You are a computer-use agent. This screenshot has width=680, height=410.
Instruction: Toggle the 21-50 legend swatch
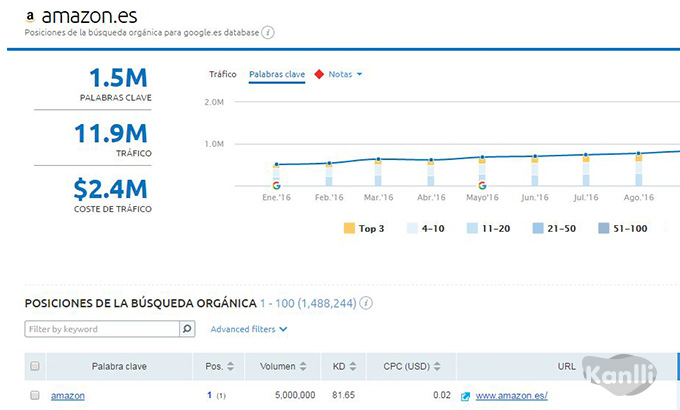(x=538, y=228)
